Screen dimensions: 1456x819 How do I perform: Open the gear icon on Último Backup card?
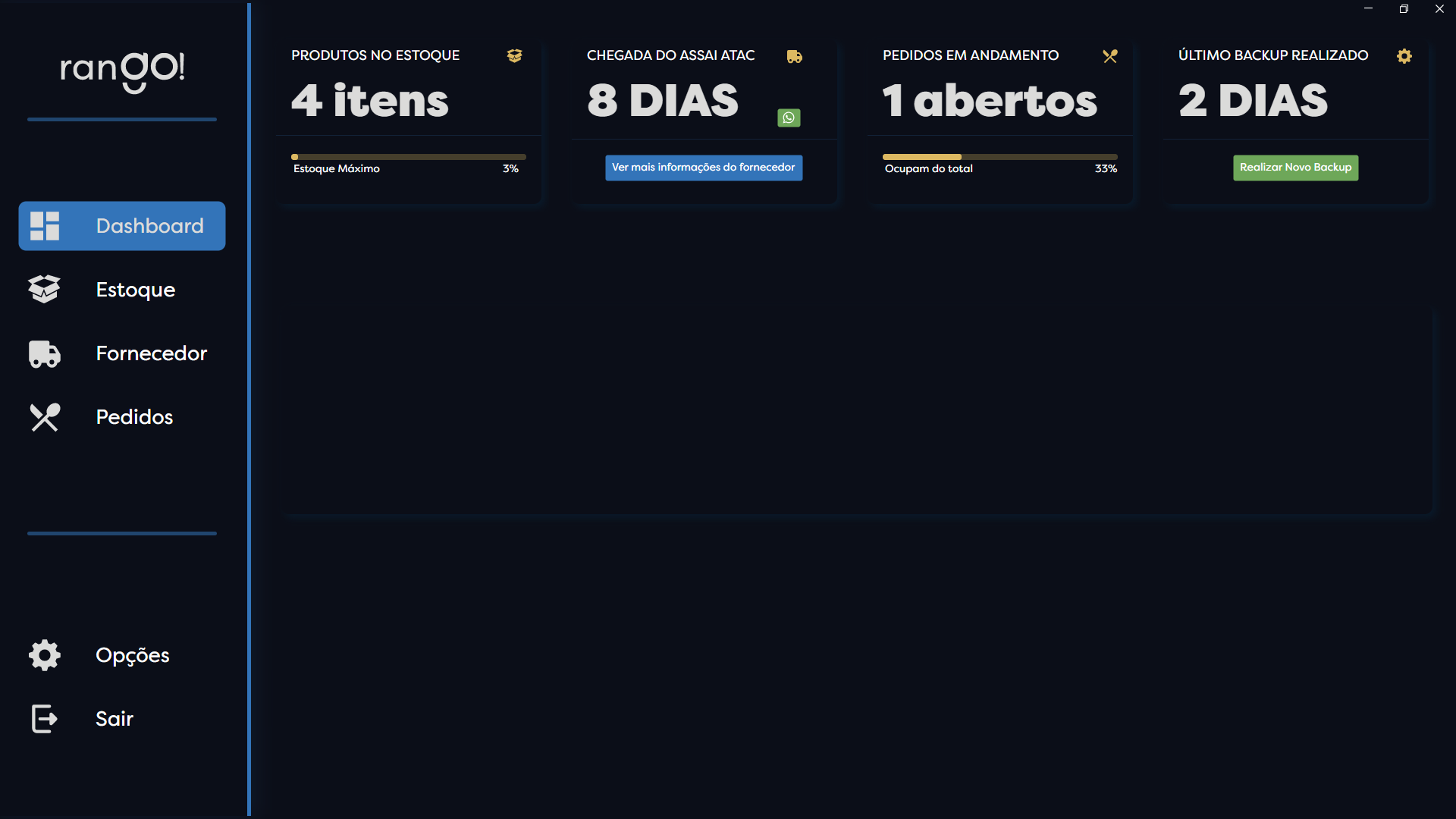pos(1404,56)
